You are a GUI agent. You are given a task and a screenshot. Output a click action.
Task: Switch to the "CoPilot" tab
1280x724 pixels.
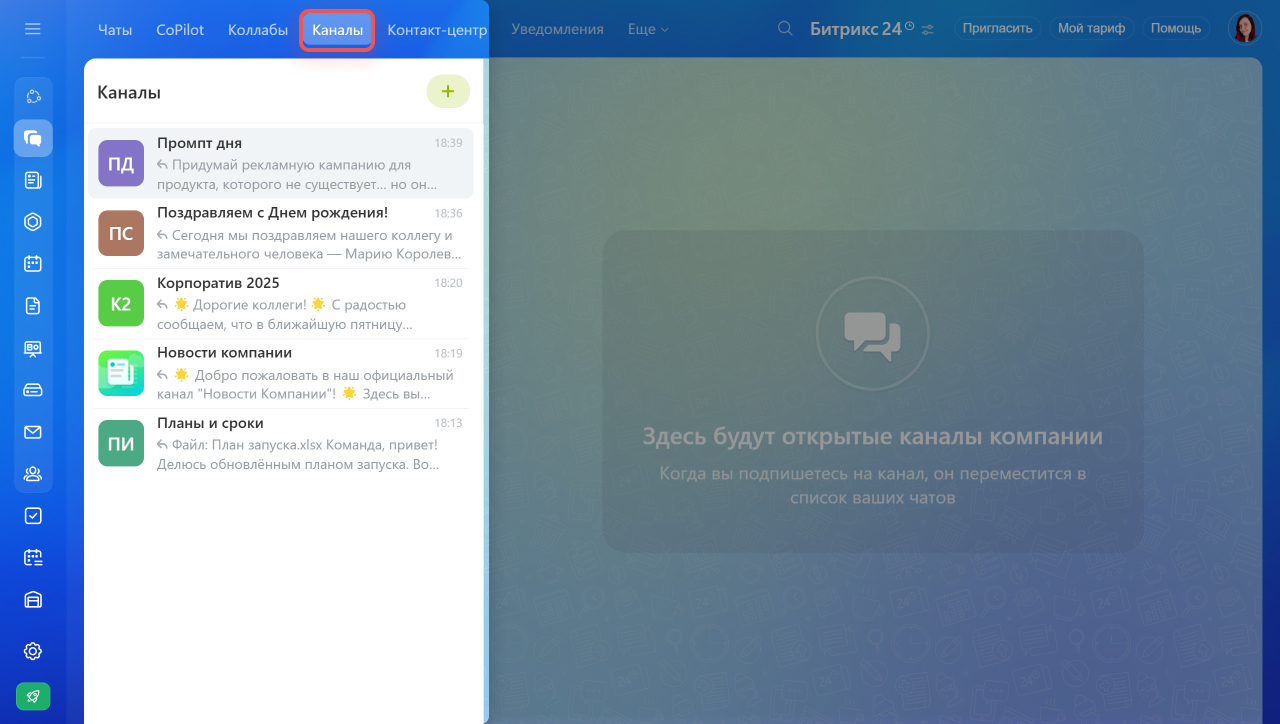tap(180, 30)
